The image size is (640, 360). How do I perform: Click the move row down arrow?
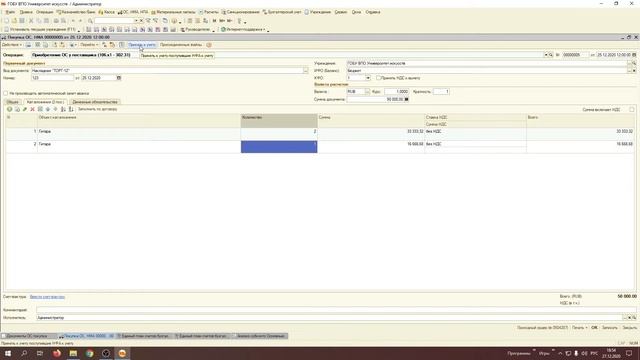click(x=56, y=109)
